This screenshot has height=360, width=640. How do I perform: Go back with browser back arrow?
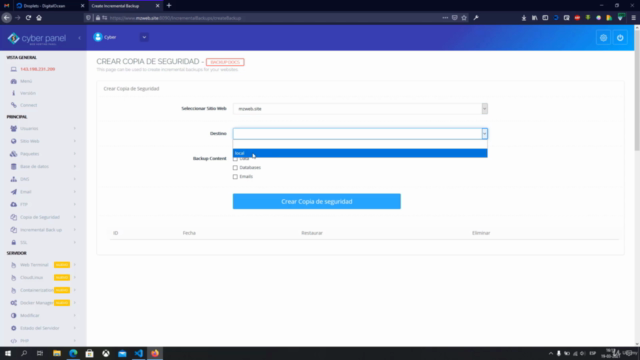(7, 18)
